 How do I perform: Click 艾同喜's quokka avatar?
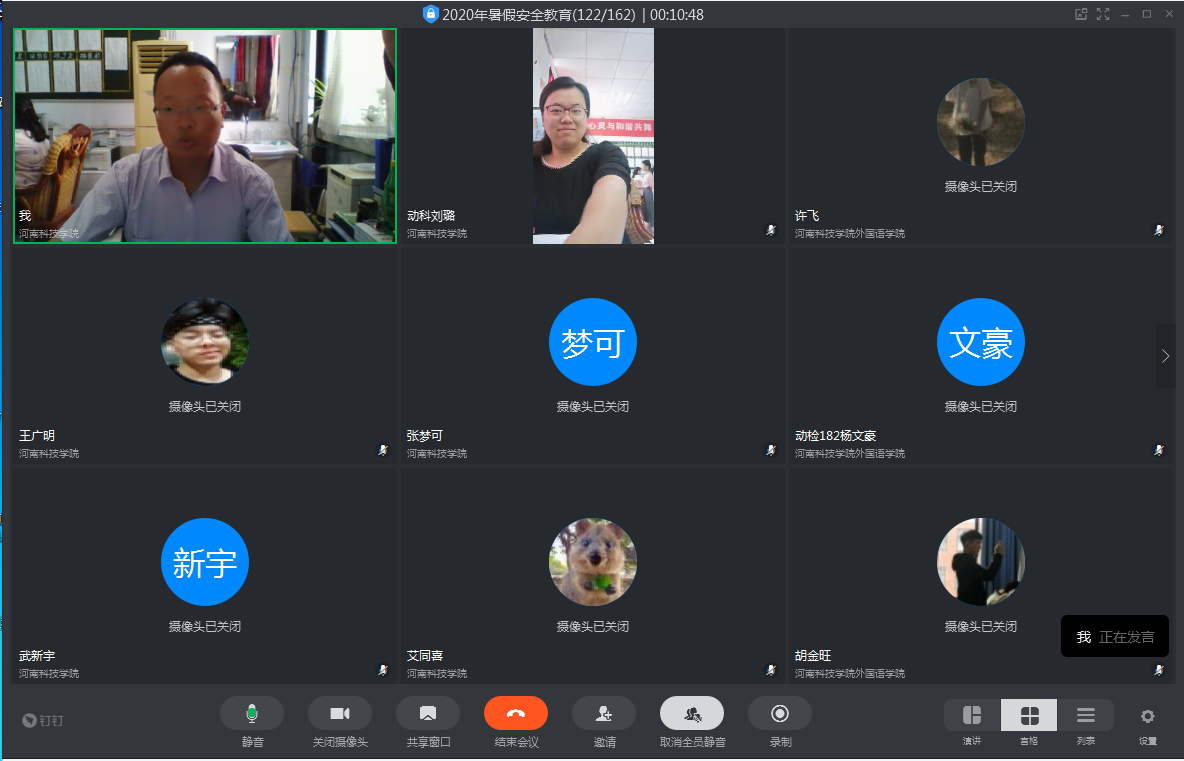pyautogui.click(x=593, y=562)
